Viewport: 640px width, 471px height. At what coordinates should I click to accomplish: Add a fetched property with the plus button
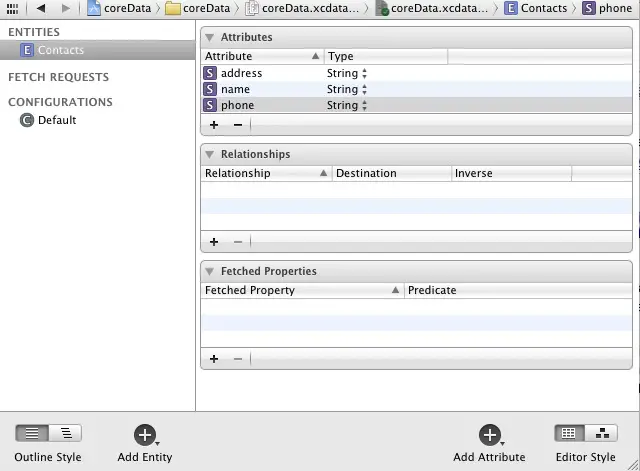pyautogui.click(x=214, y=358)
